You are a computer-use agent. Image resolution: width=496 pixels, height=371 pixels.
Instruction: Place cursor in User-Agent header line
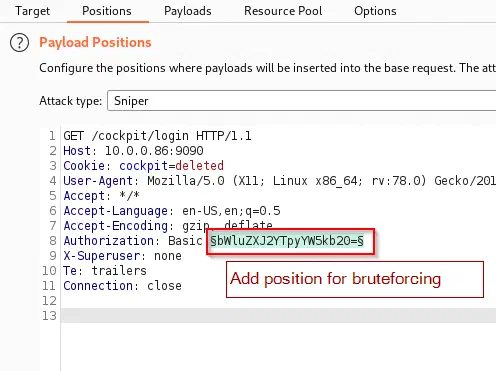[279, 181]
